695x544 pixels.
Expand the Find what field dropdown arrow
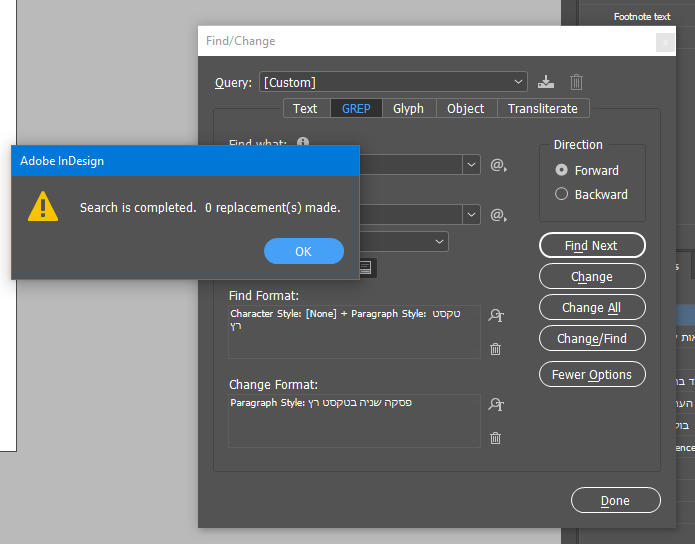tap(471, 164)
